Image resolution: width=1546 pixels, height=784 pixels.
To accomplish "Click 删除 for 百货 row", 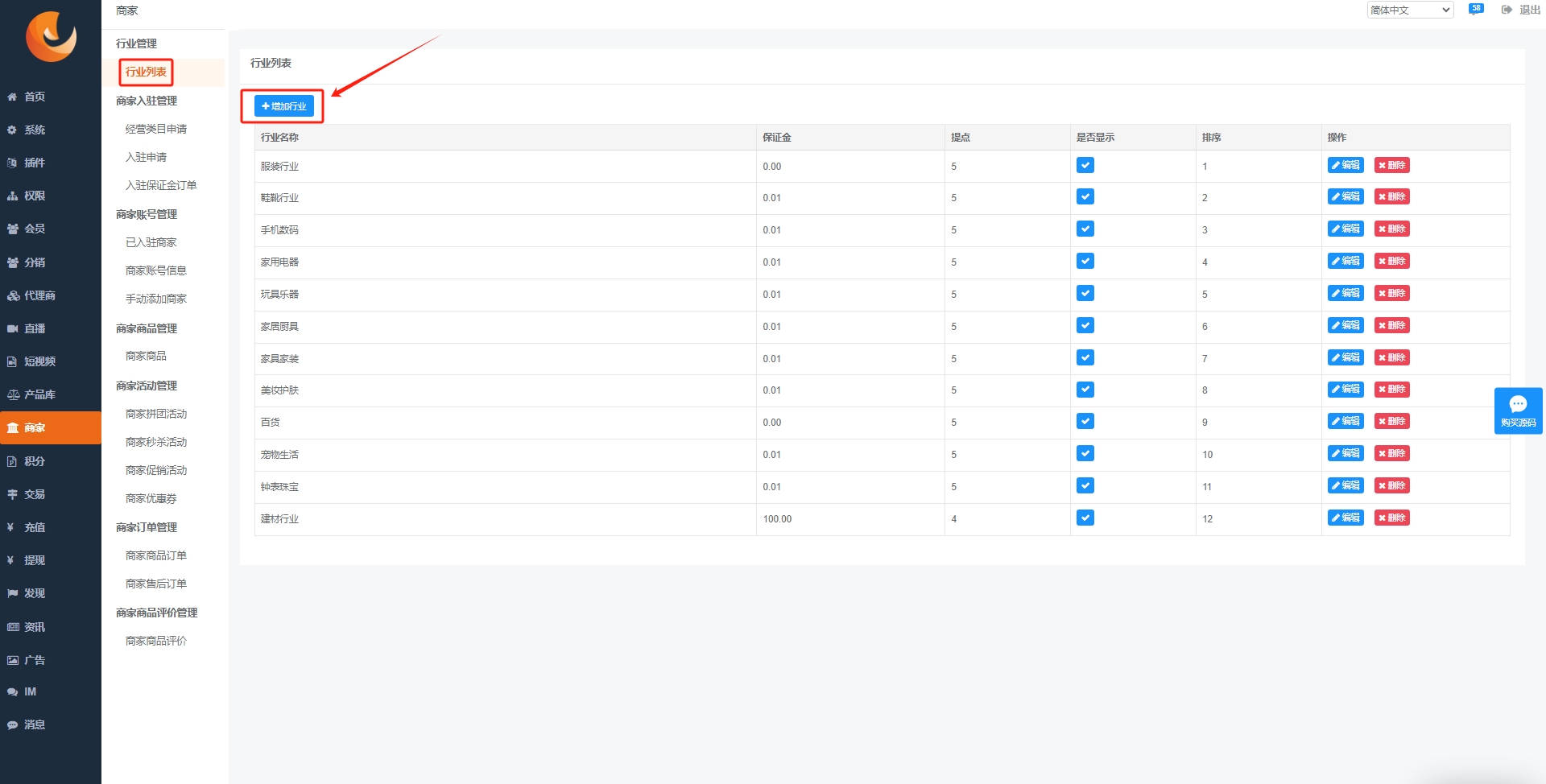I will [x=1391, y=421].
